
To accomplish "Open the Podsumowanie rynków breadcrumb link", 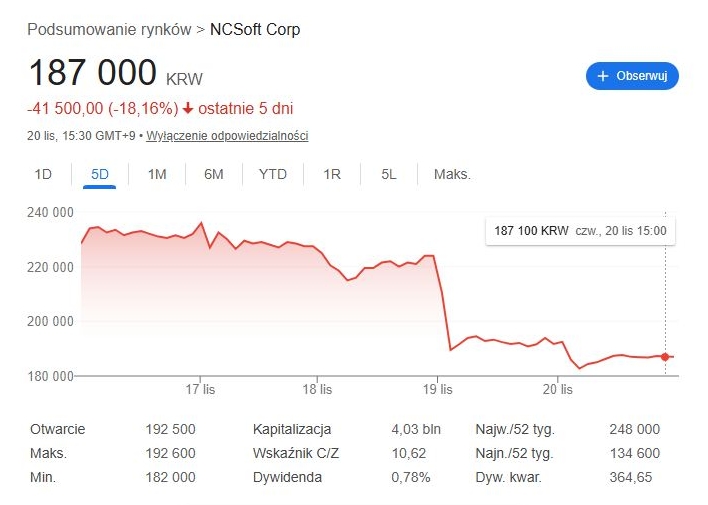I will (109, 29).
